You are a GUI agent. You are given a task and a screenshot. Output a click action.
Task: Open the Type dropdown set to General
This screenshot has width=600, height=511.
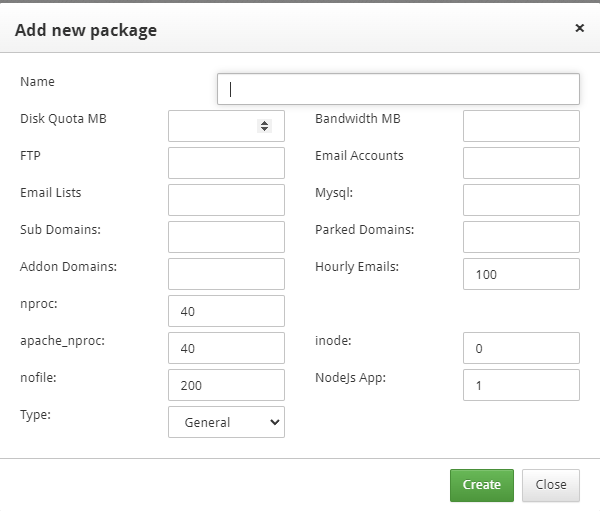coord(226,422)
